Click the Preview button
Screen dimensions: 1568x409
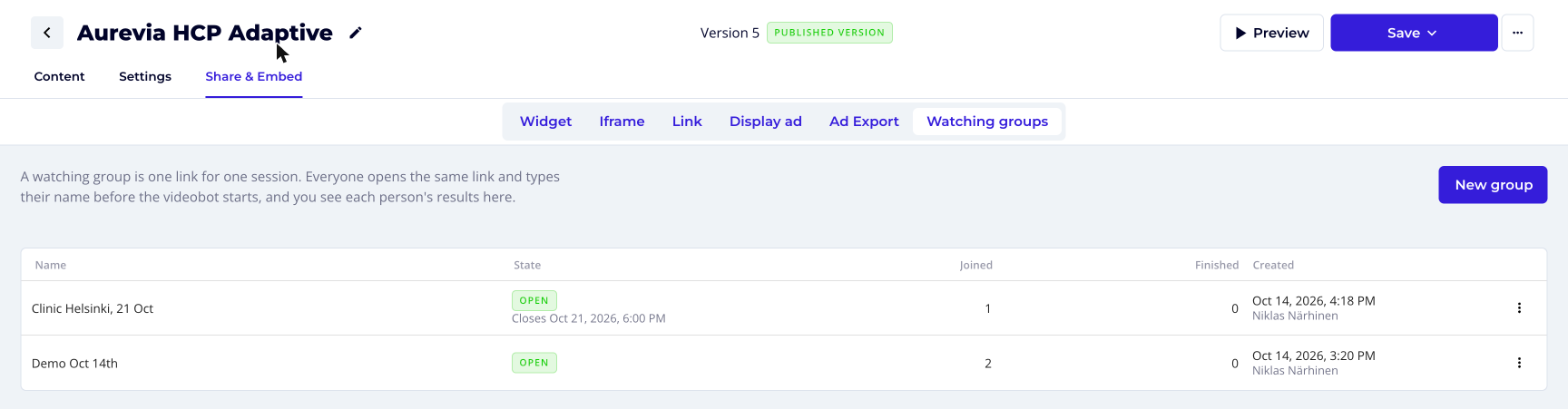(x=1271, y=32)
